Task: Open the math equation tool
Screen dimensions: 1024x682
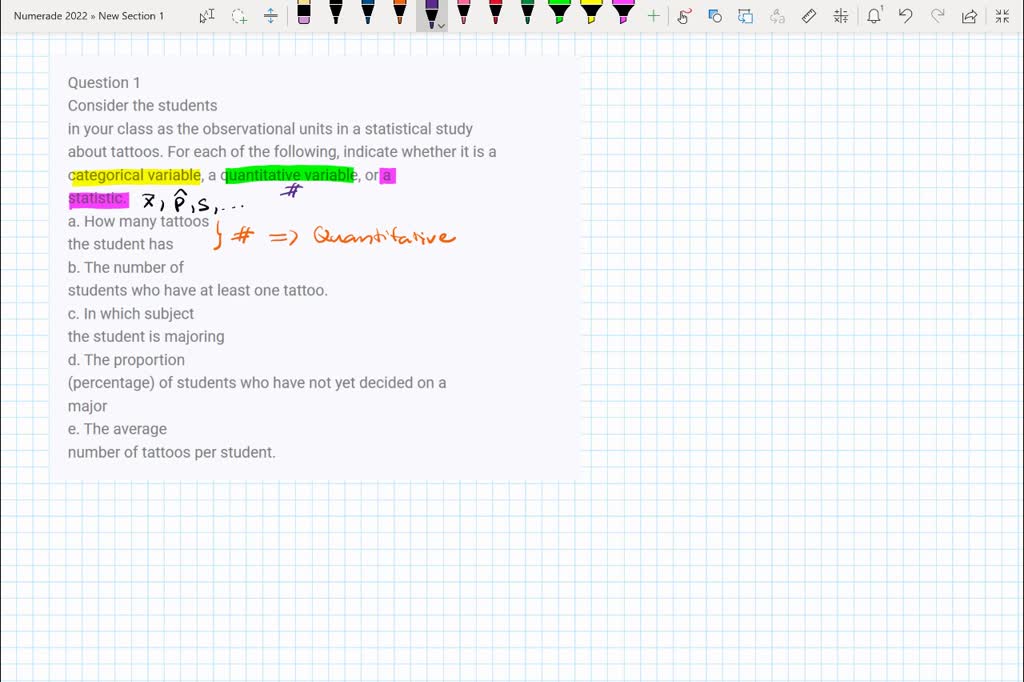Action: [840, 15]
